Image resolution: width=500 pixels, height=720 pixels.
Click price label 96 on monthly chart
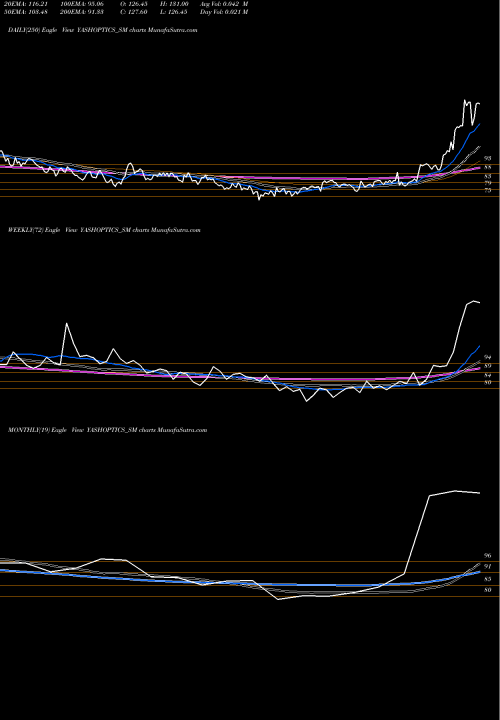click(x=488, y=556)
